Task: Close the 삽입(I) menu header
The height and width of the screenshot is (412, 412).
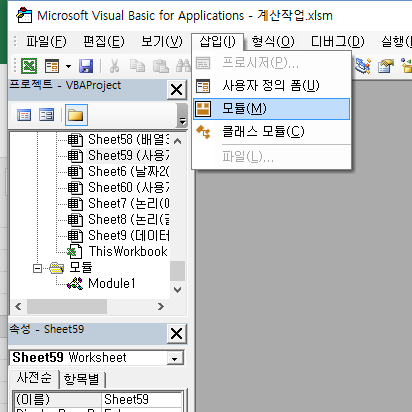Action: click(218, 42)
